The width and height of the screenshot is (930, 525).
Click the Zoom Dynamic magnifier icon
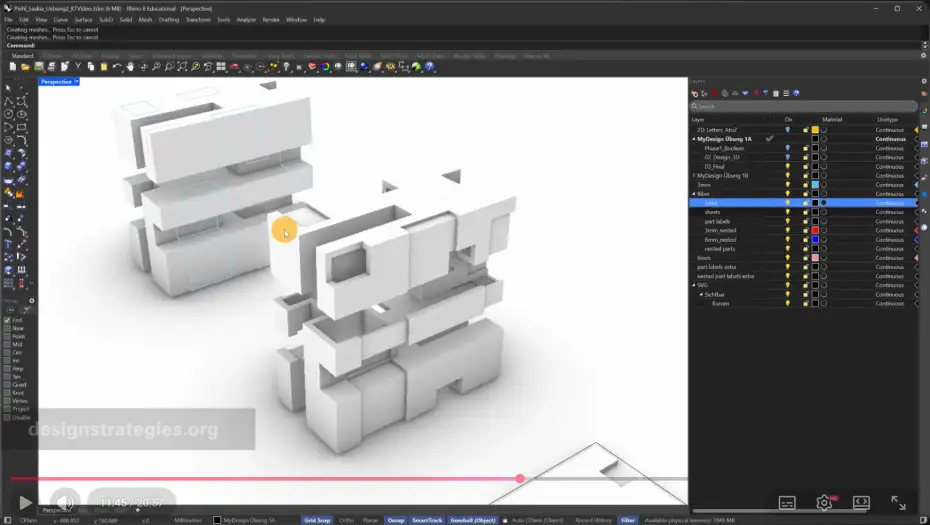tap(156, 67)
